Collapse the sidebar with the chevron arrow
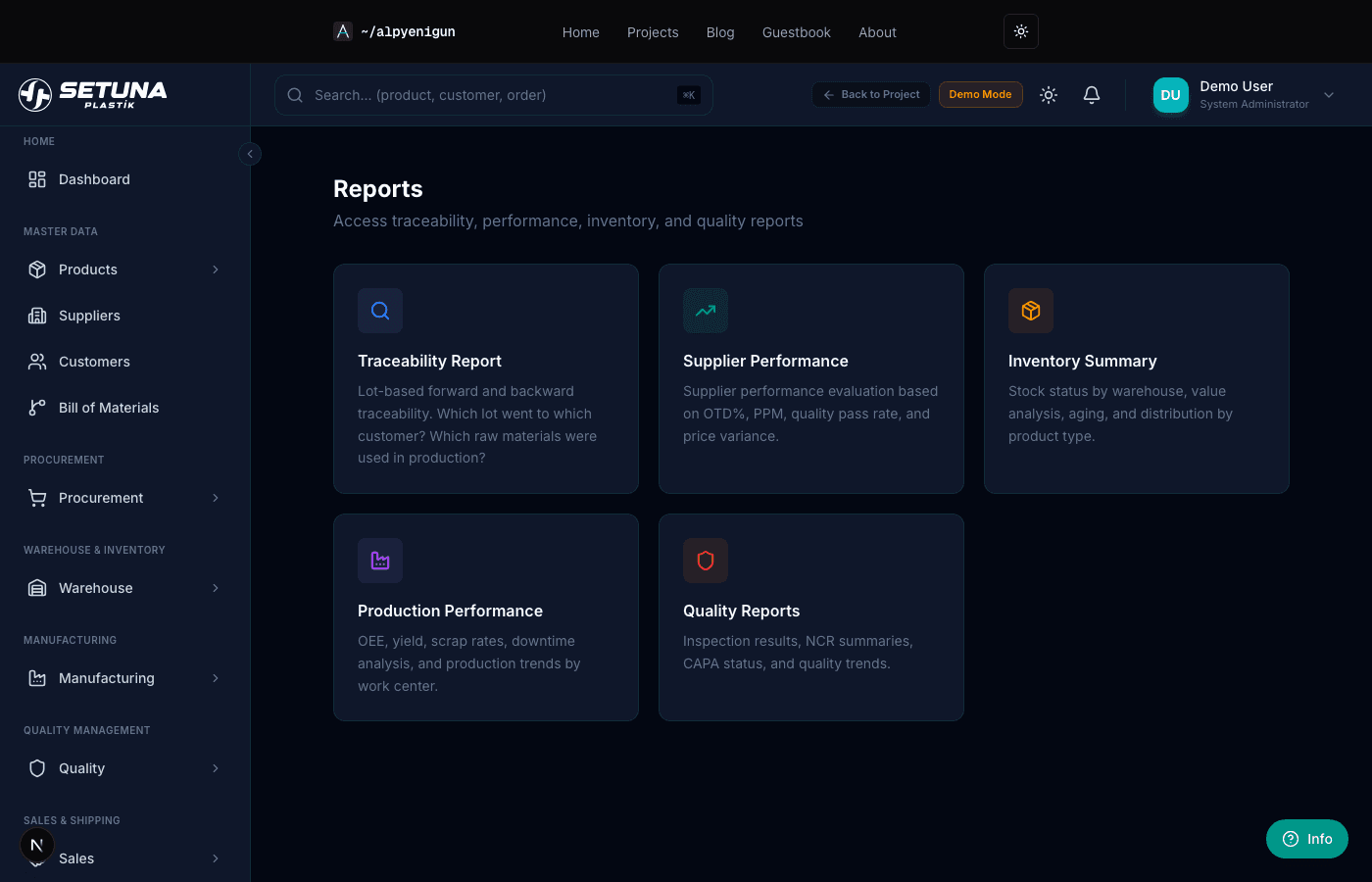The width and height of the screenshot is (1372, 882). (x=250, y=154)
